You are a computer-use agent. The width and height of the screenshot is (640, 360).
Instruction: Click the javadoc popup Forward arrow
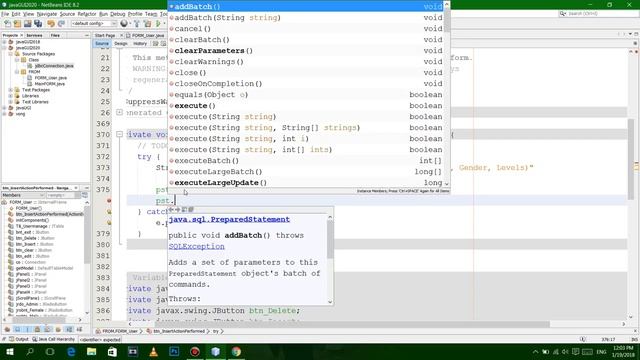[178, 209]
